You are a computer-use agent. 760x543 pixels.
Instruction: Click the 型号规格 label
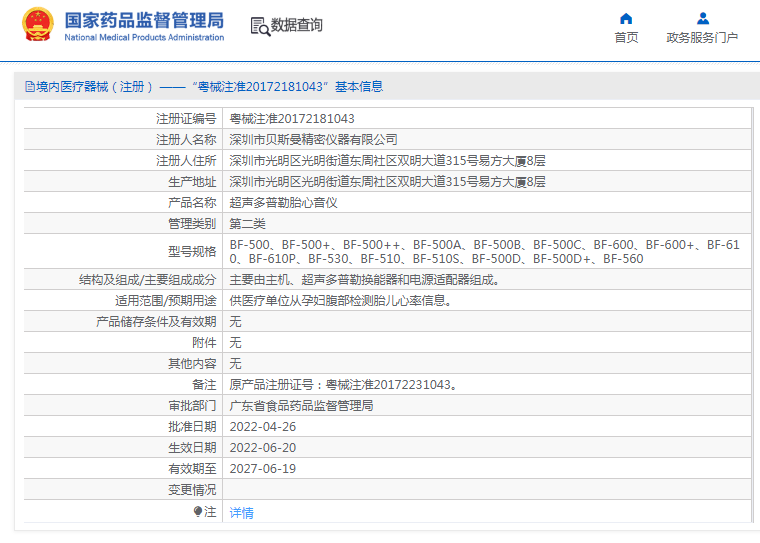[x=192, y=252]
